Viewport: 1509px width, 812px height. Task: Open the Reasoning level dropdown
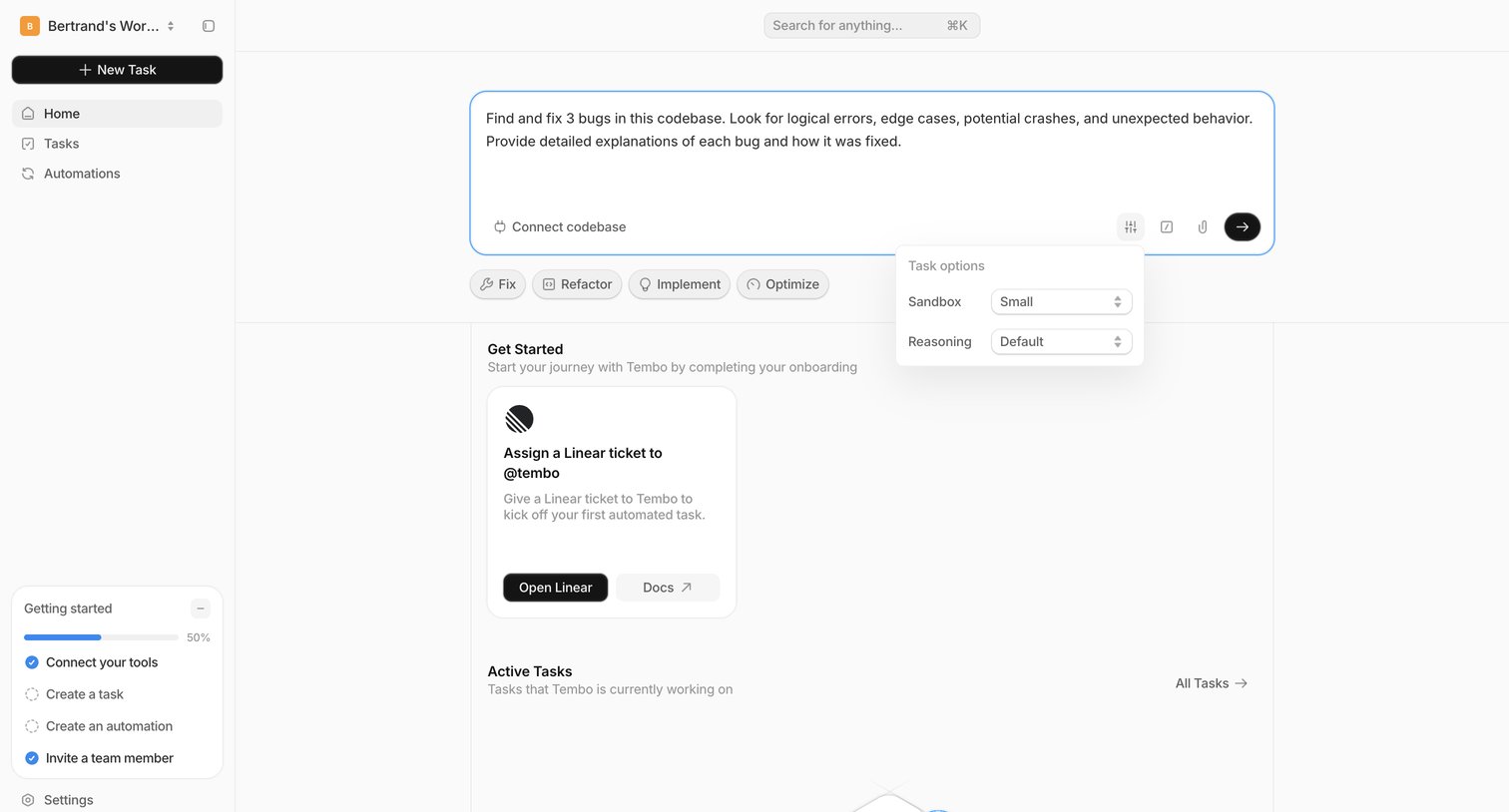1061,342
